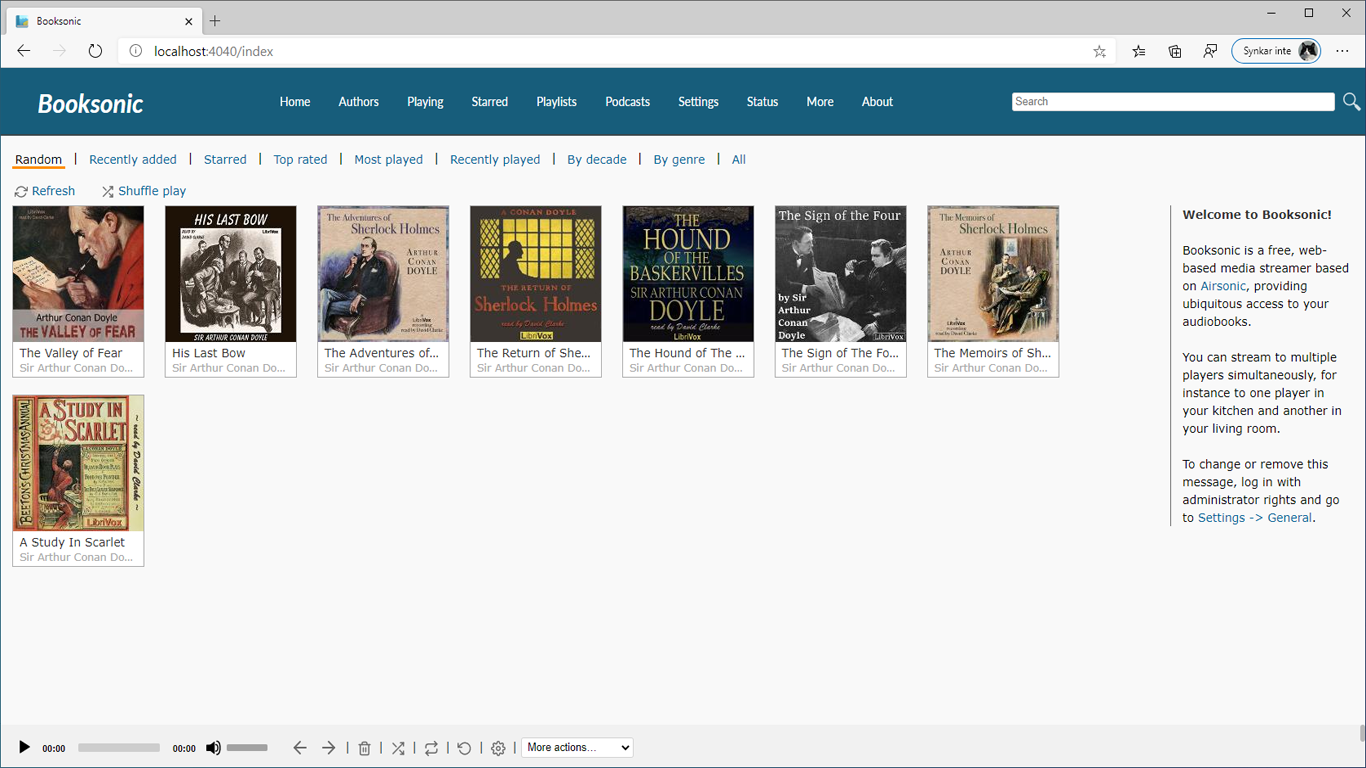Image resolution: width=1366 pixels, height=768 pixels.
Task: Show the Most played list
Action: tap(388, 160)
